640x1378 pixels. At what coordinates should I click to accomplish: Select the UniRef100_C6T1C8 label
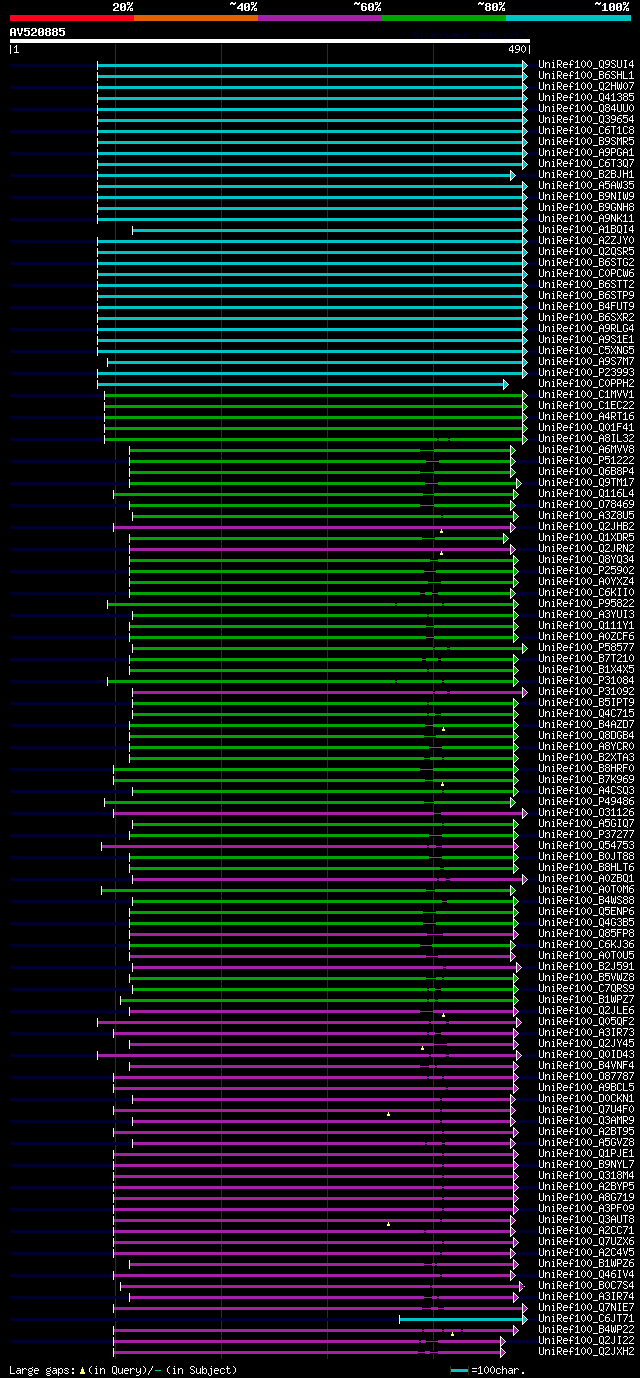(586, 130)
